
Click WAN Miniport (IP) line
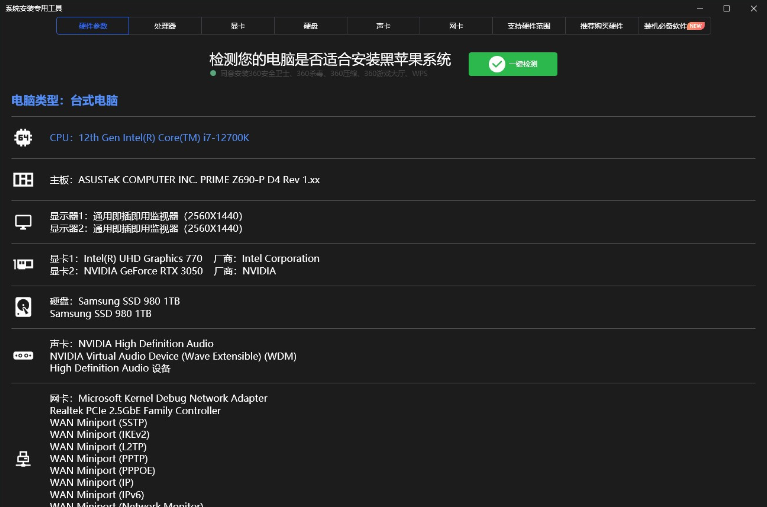[x=91, y=483]
